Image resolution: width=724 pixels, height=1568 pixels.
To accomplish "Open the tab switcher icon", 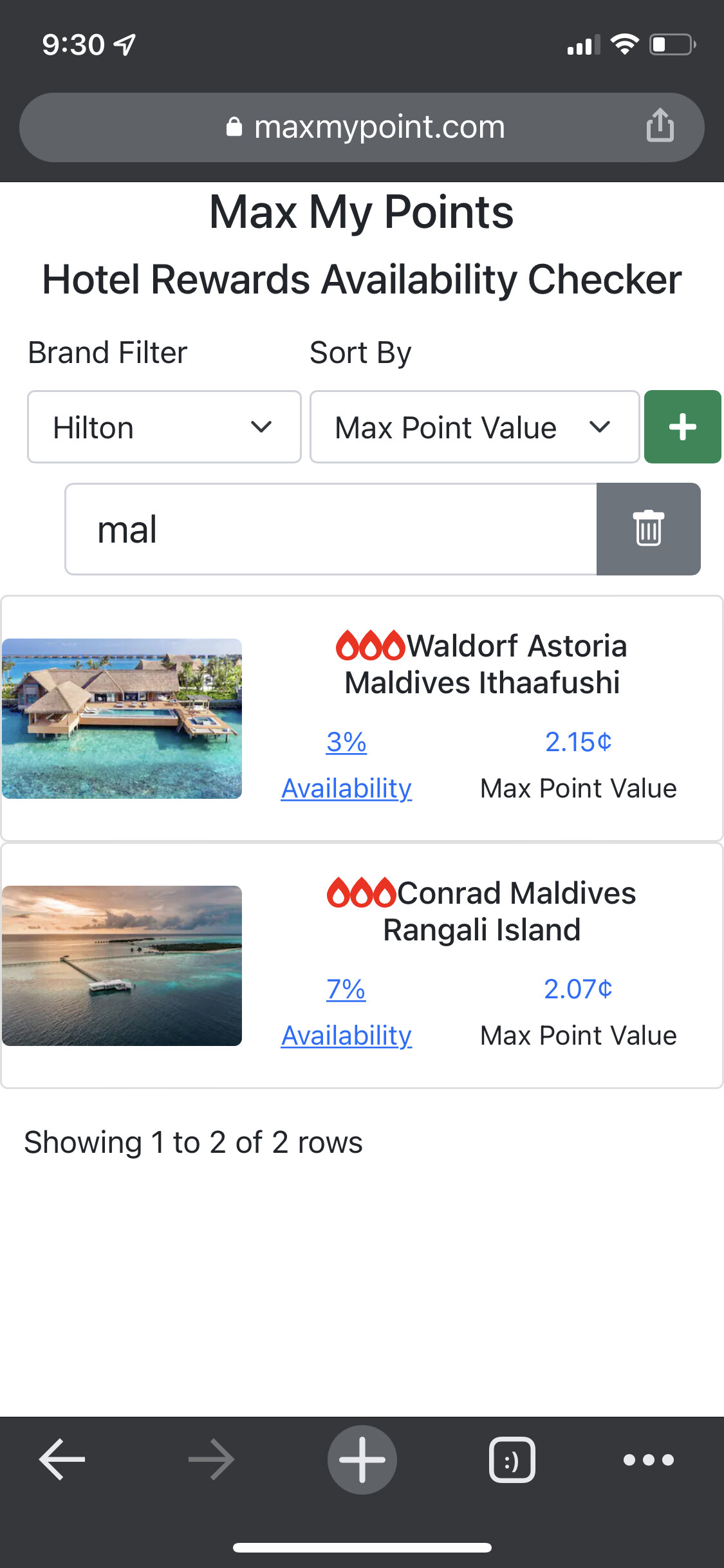I will 512,1459.
